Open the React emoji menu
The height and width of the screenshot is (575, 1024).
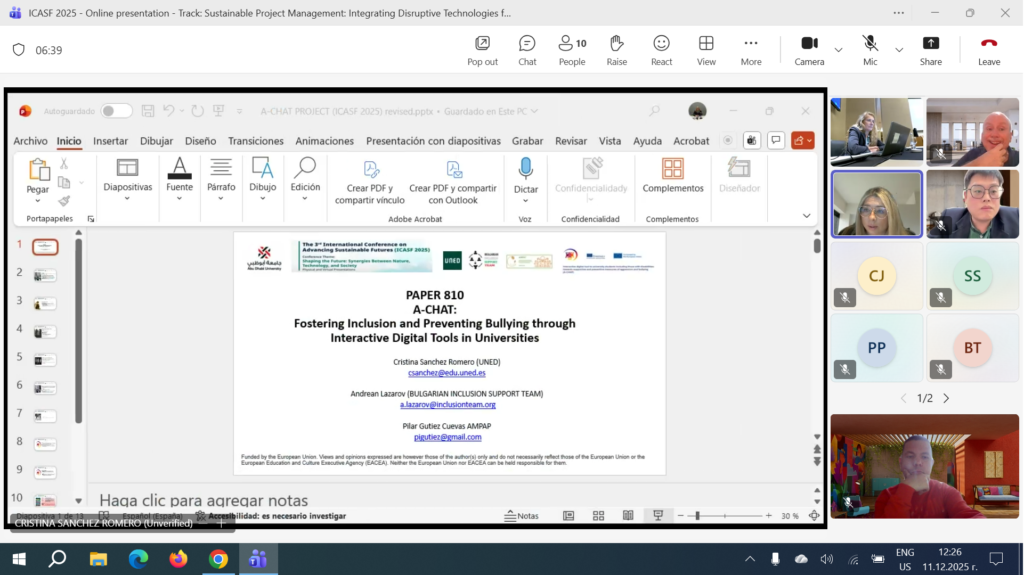point(661,49)
